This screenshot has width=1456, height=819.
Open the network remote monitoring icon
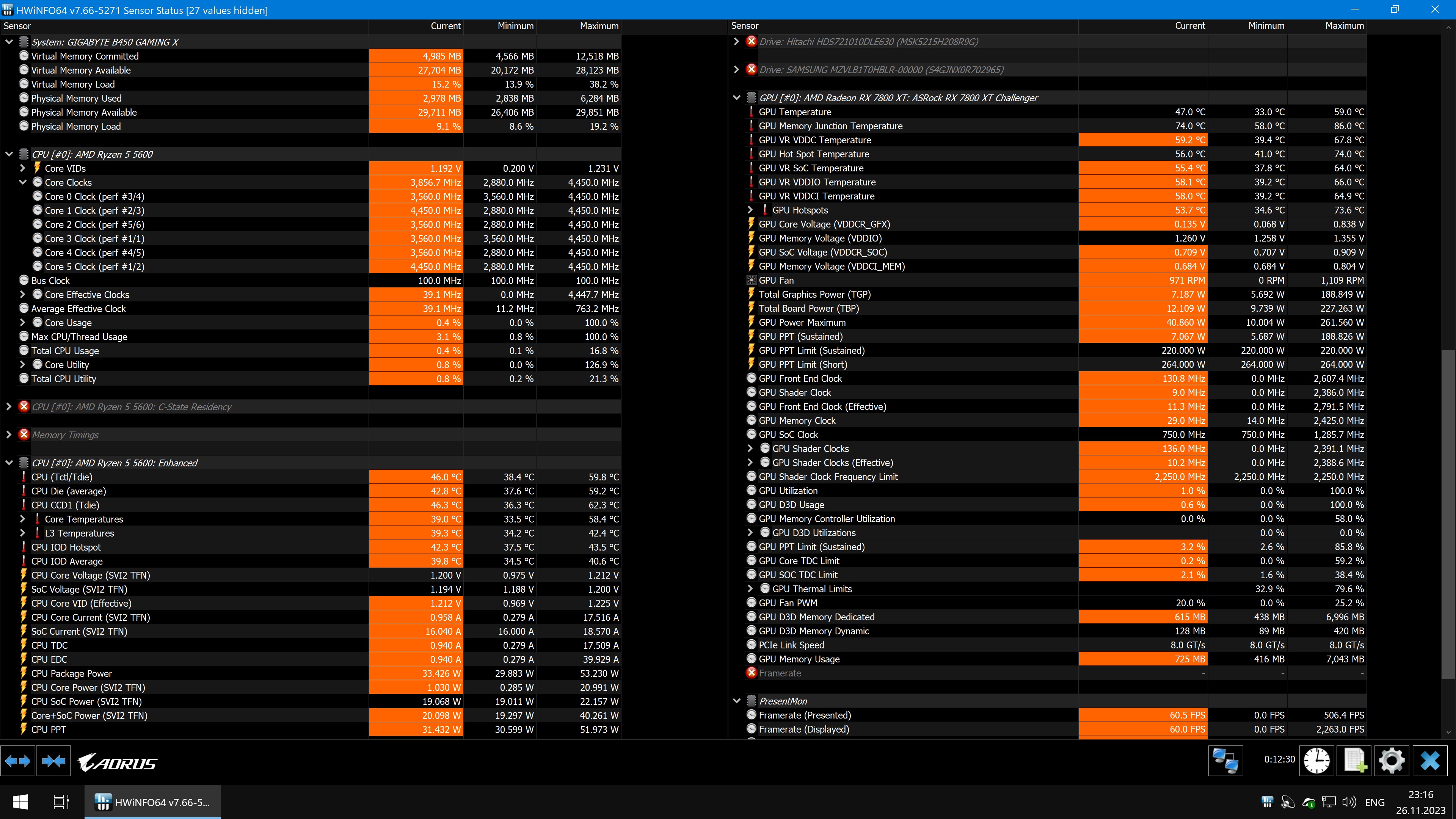point(1225,760)
